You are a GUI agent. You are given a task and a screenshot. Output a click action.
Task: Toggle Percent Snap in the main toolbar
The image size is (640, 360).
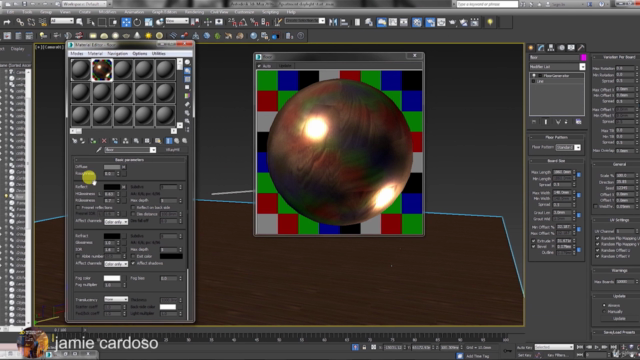(254, 22)
